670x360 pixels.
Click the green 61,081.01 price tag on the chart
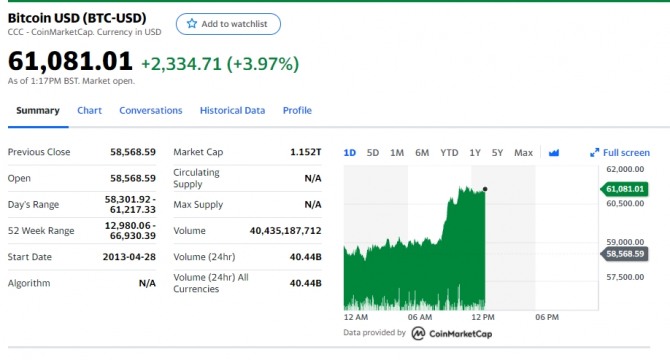624,189
